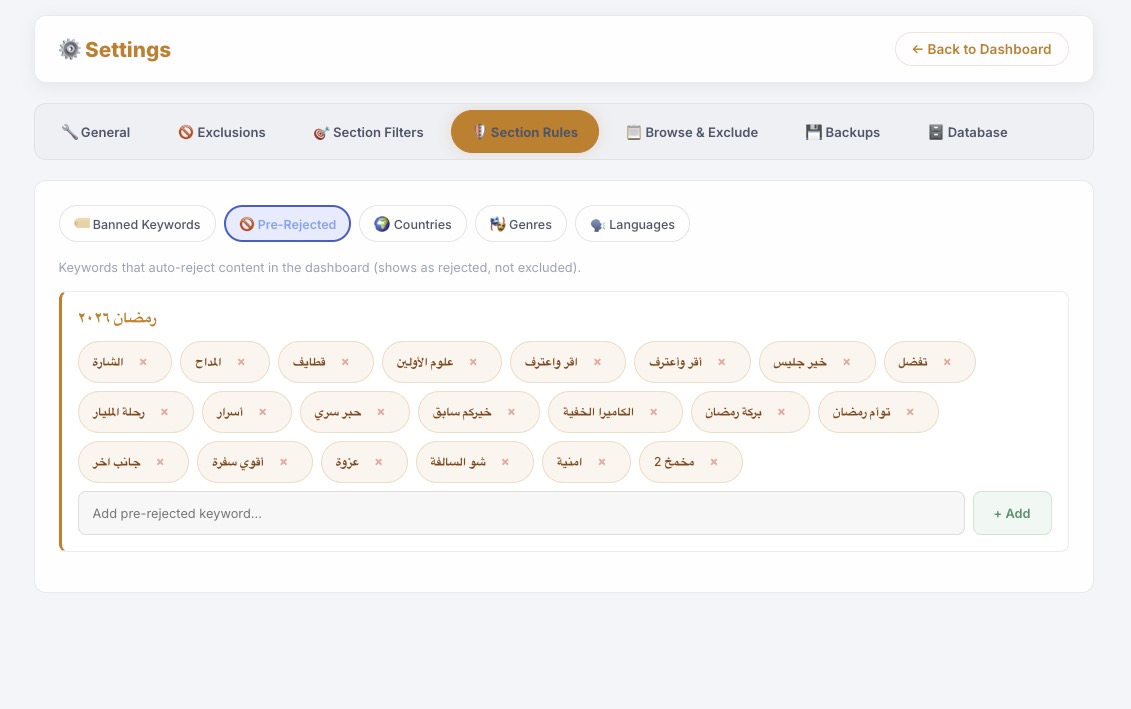Click the Settings gear icon

(70, 49)
